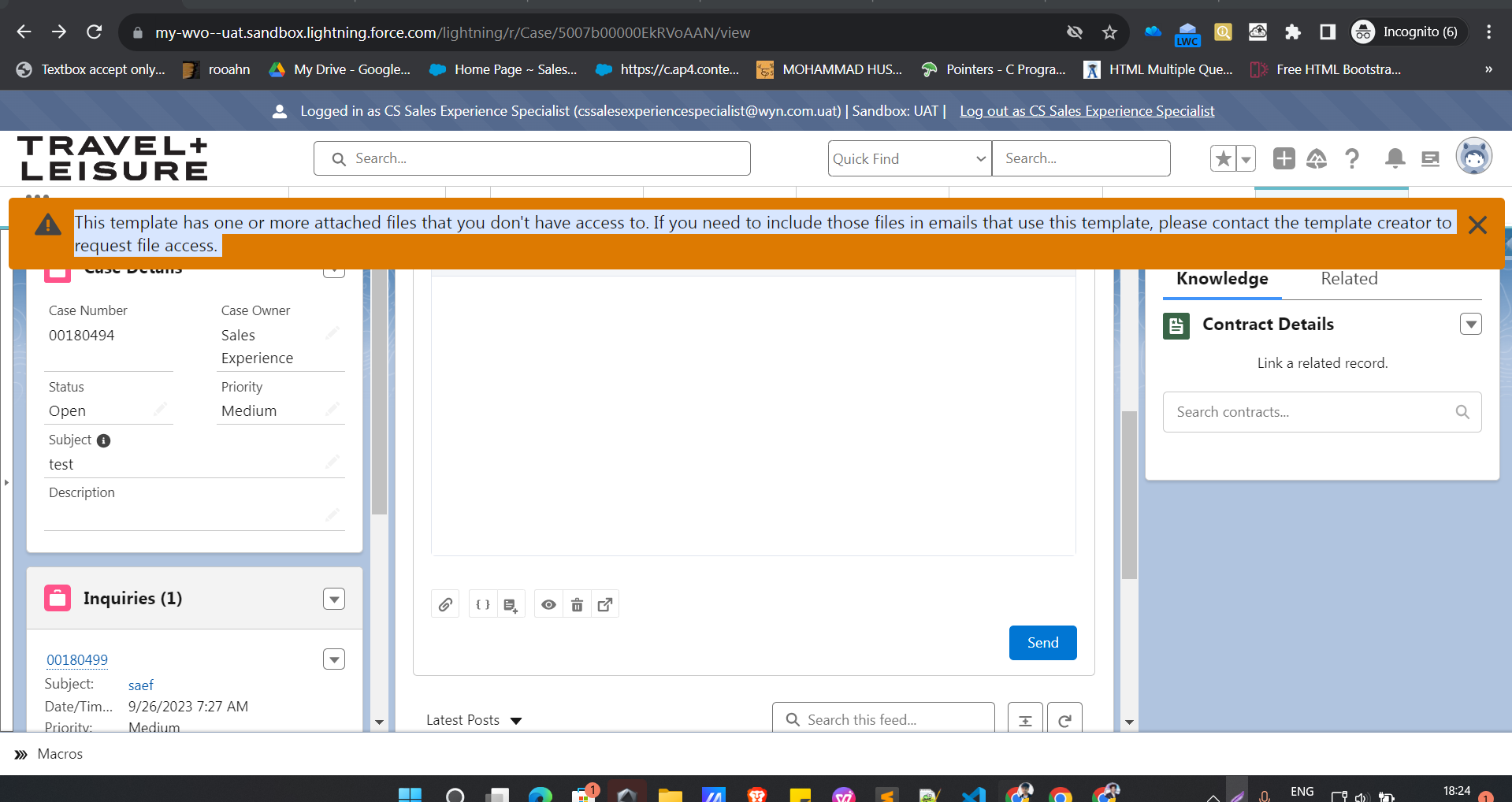Expand Contract Details actions menu
Image resolution: width=1512 pixels, height=802 pixels.
(1470, 324)
